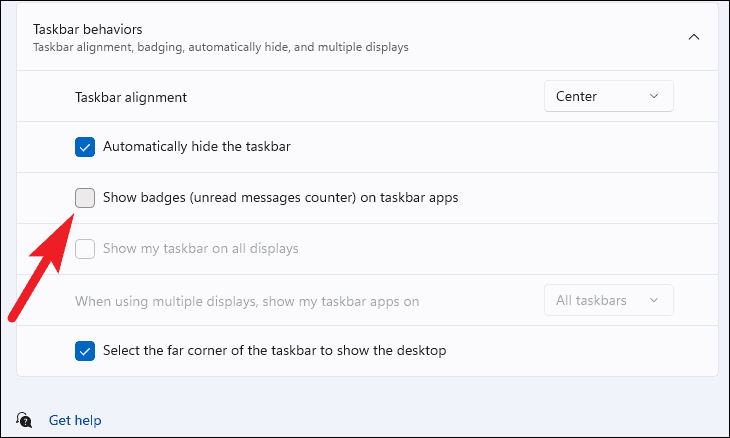Open the Taskbar alignment Center dropdown
This screenshot has height=438, width=730.
point(608,96)
